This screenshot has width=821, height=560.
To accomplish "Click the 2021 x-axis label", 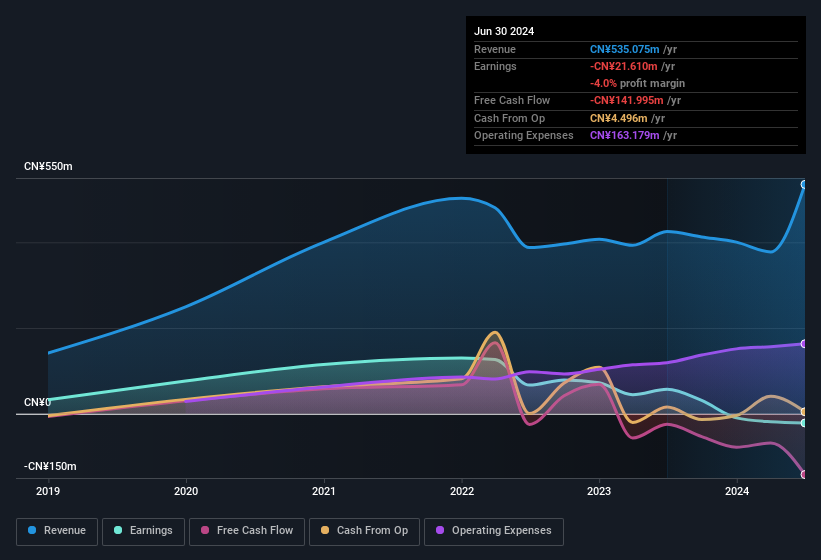I will (324, 491).
